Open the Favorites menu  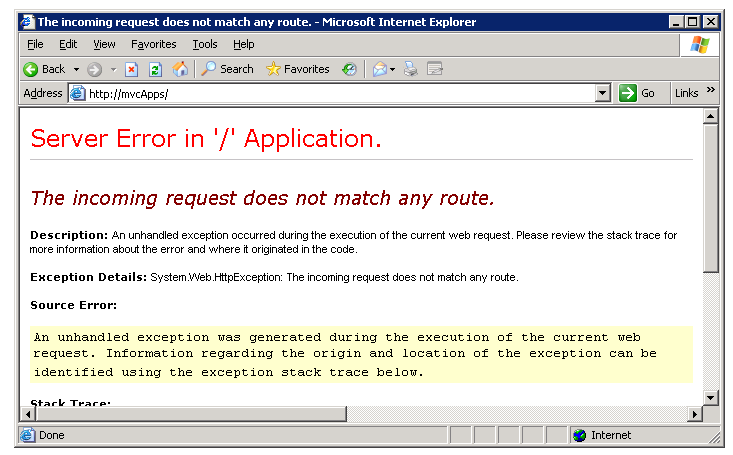point(153,44)
